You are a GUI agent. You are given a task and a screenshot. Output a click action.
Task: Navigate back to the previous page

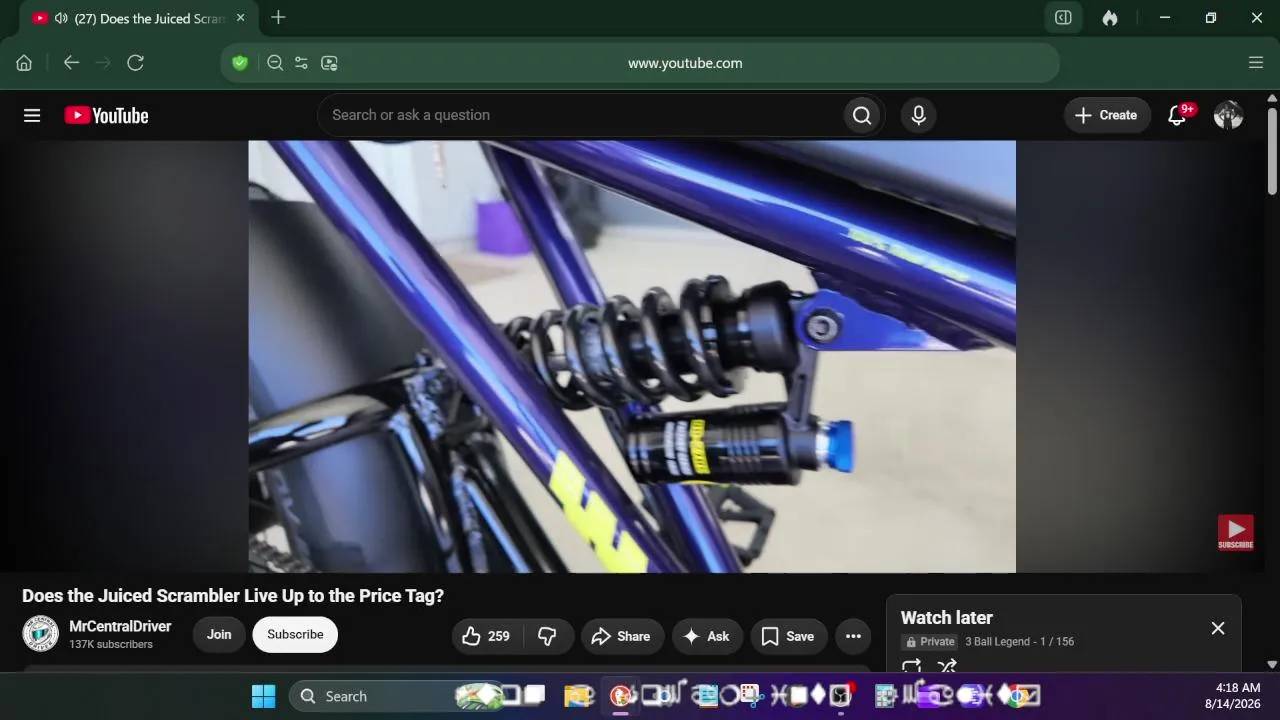pos(71,63)
